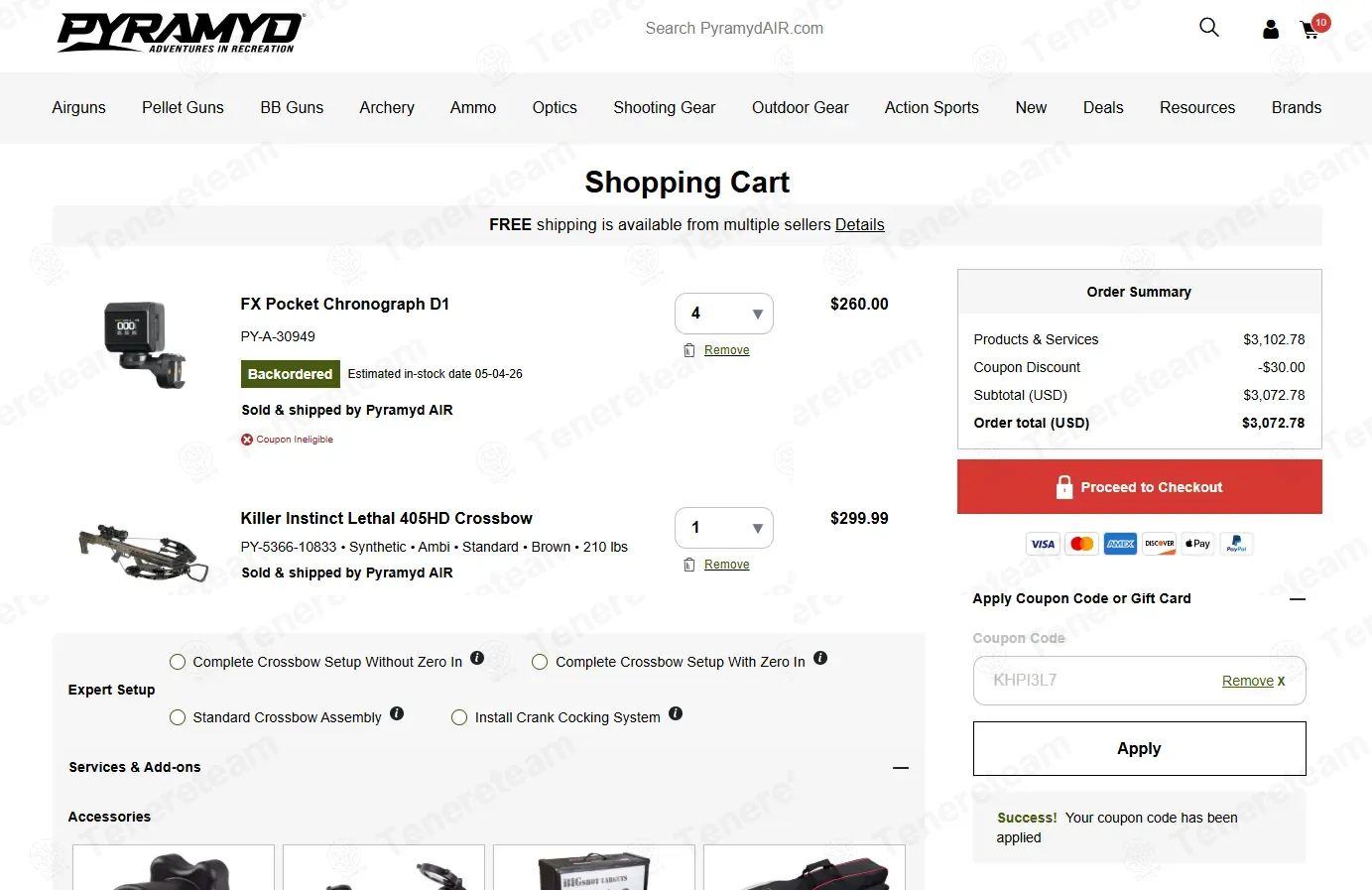This screenshot has width=1372, height=890.
Task: Click the Apple Pay icon
Action: (x=1197, y=544)
